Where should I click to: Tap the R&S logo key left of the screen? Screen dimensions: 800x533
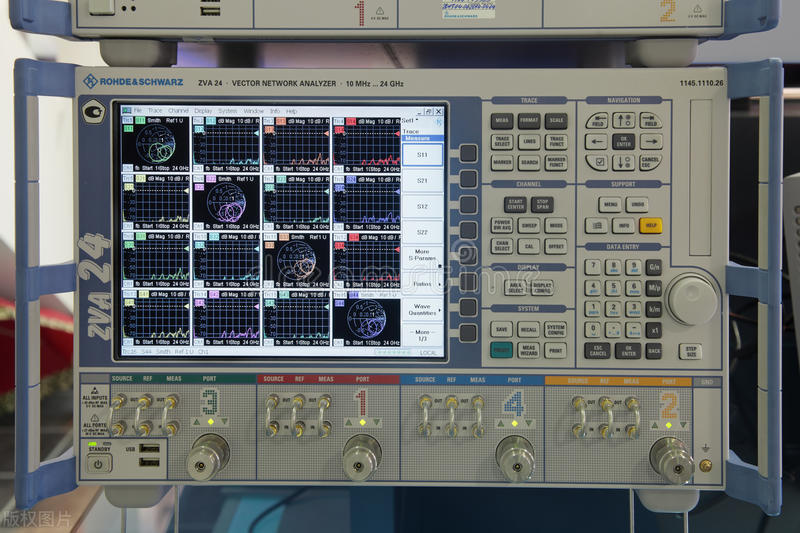click(x=93, y=111)
